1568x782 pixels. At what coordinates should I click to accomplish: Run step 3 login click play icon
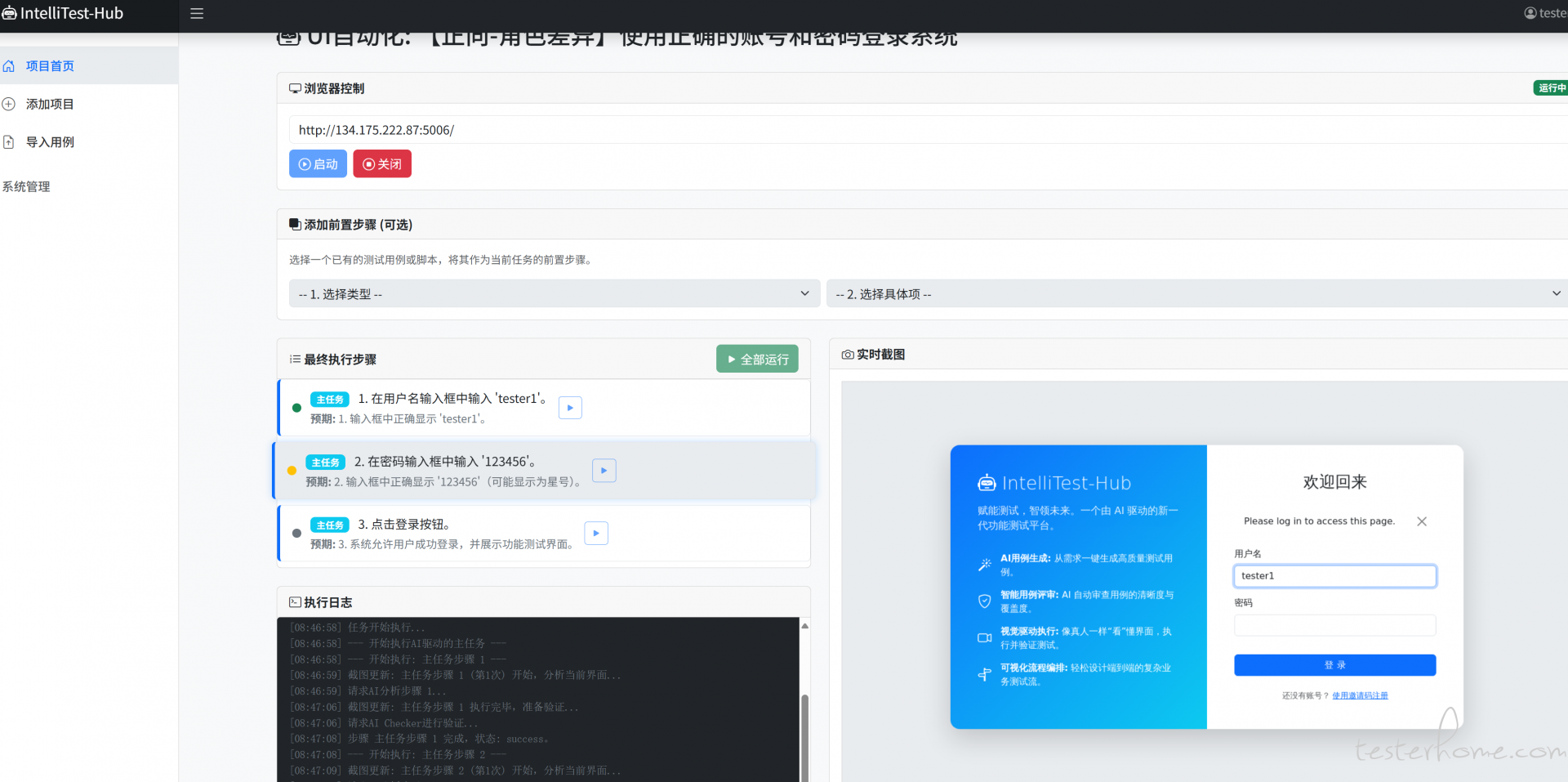[596, 534]
